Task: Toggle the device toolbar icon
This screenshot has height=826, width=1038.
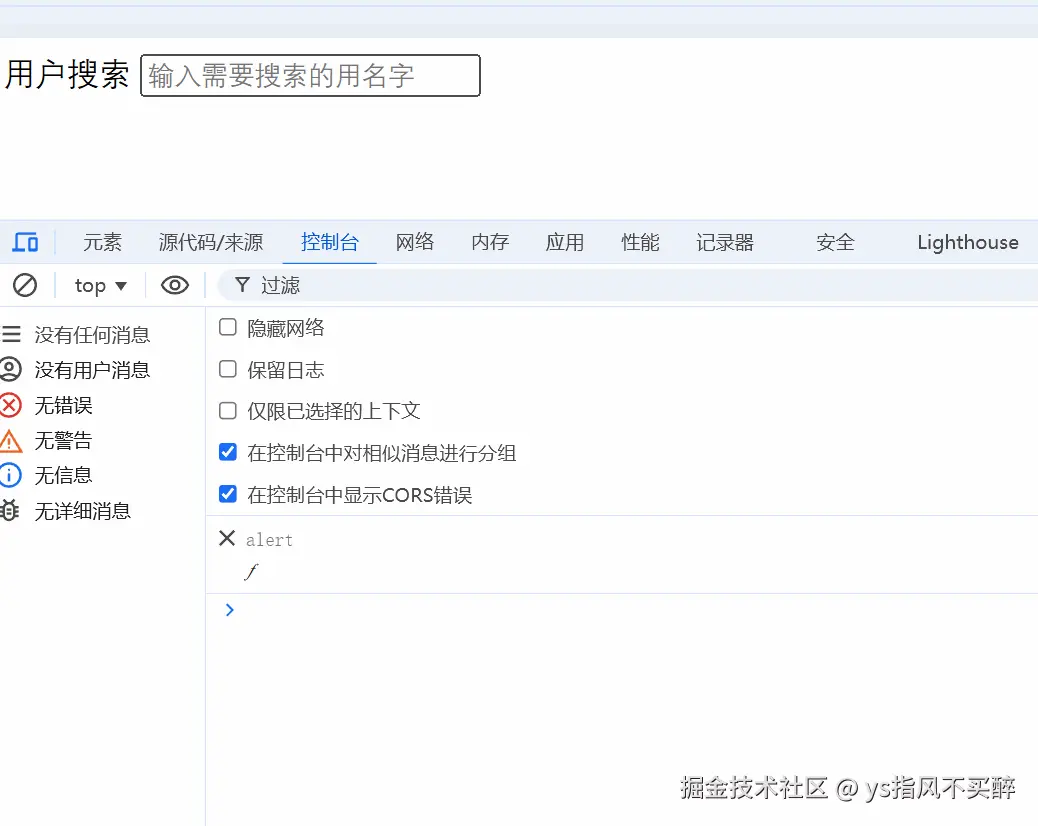Action: coord(26,241)
